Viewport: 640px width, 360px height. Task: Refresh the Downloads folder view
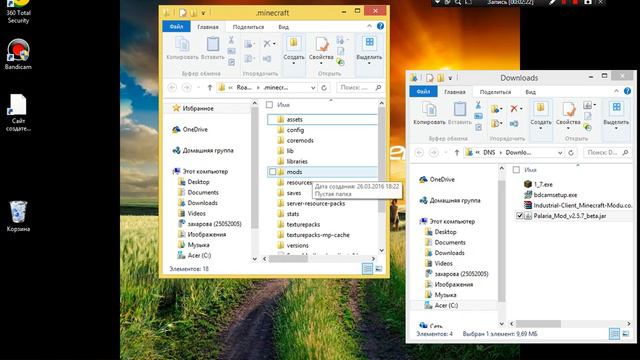click(571, 153)
